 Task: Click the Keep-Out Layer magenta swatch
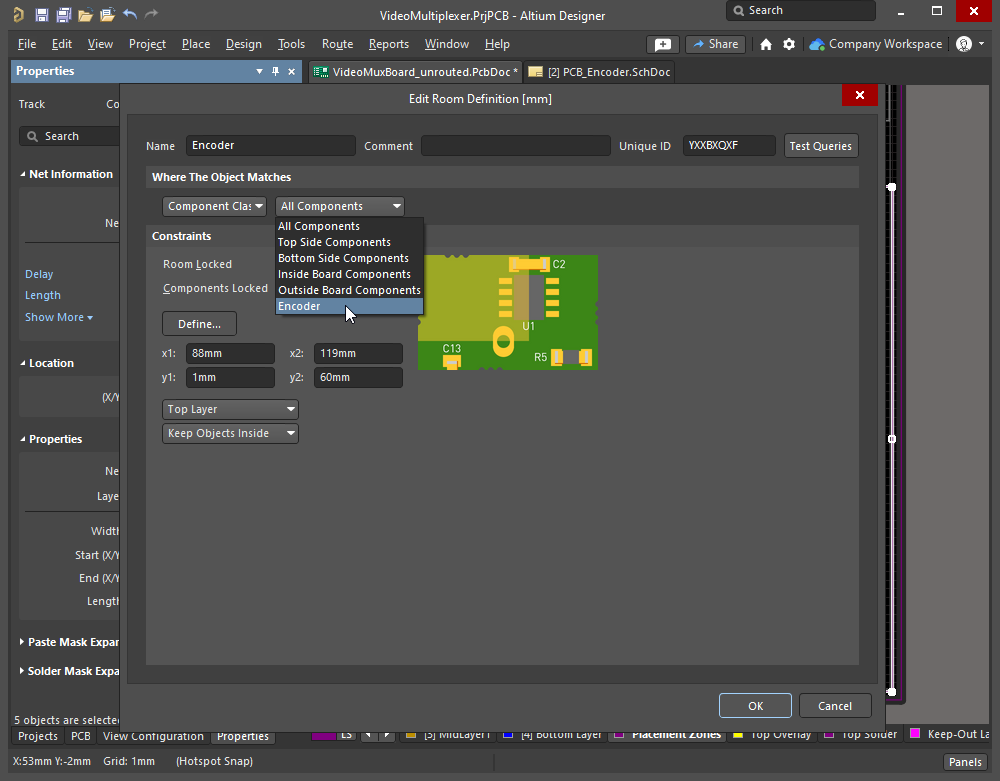915,734
